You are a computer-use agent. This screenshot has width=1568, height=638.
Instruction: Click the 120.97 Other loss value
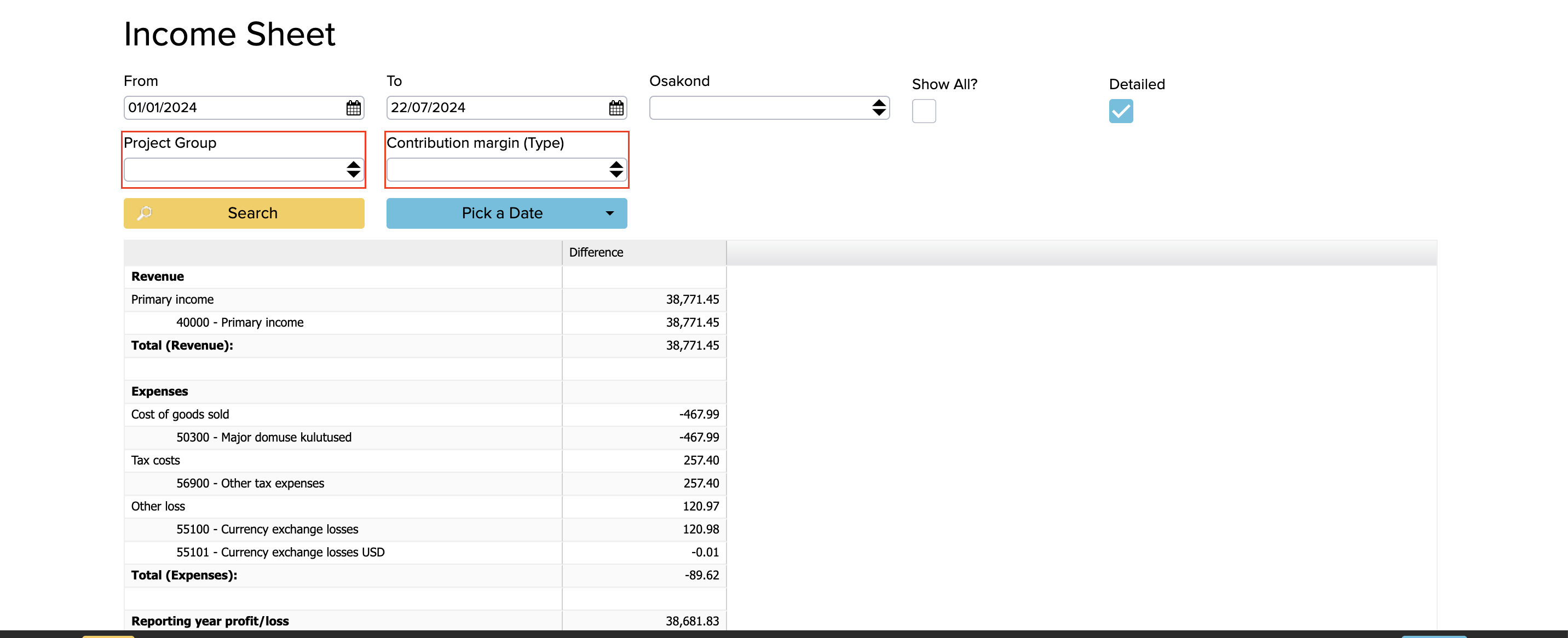(x=701, y=507)
